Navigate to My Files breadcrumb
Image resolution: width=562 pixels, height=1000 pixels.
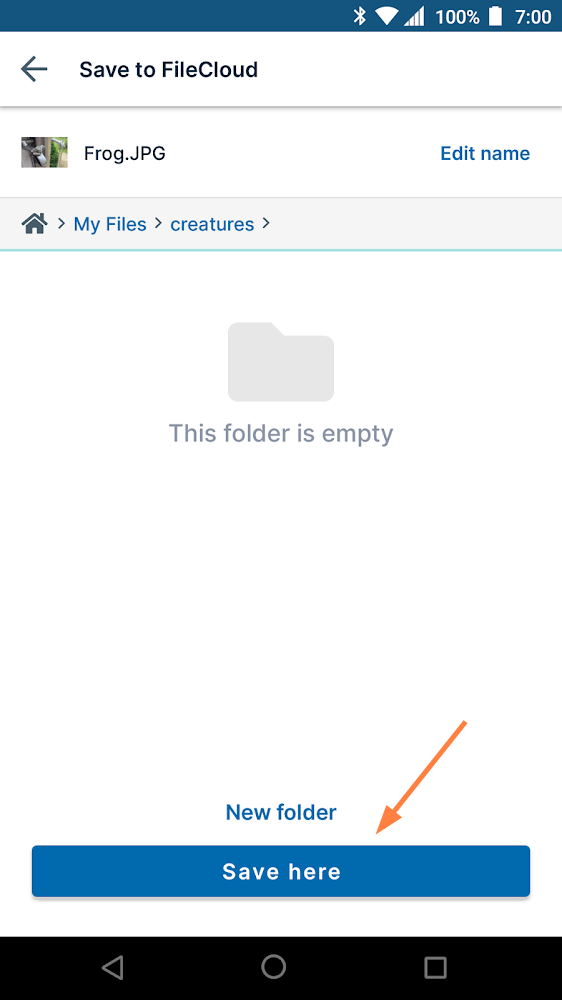tap(110, 224)
